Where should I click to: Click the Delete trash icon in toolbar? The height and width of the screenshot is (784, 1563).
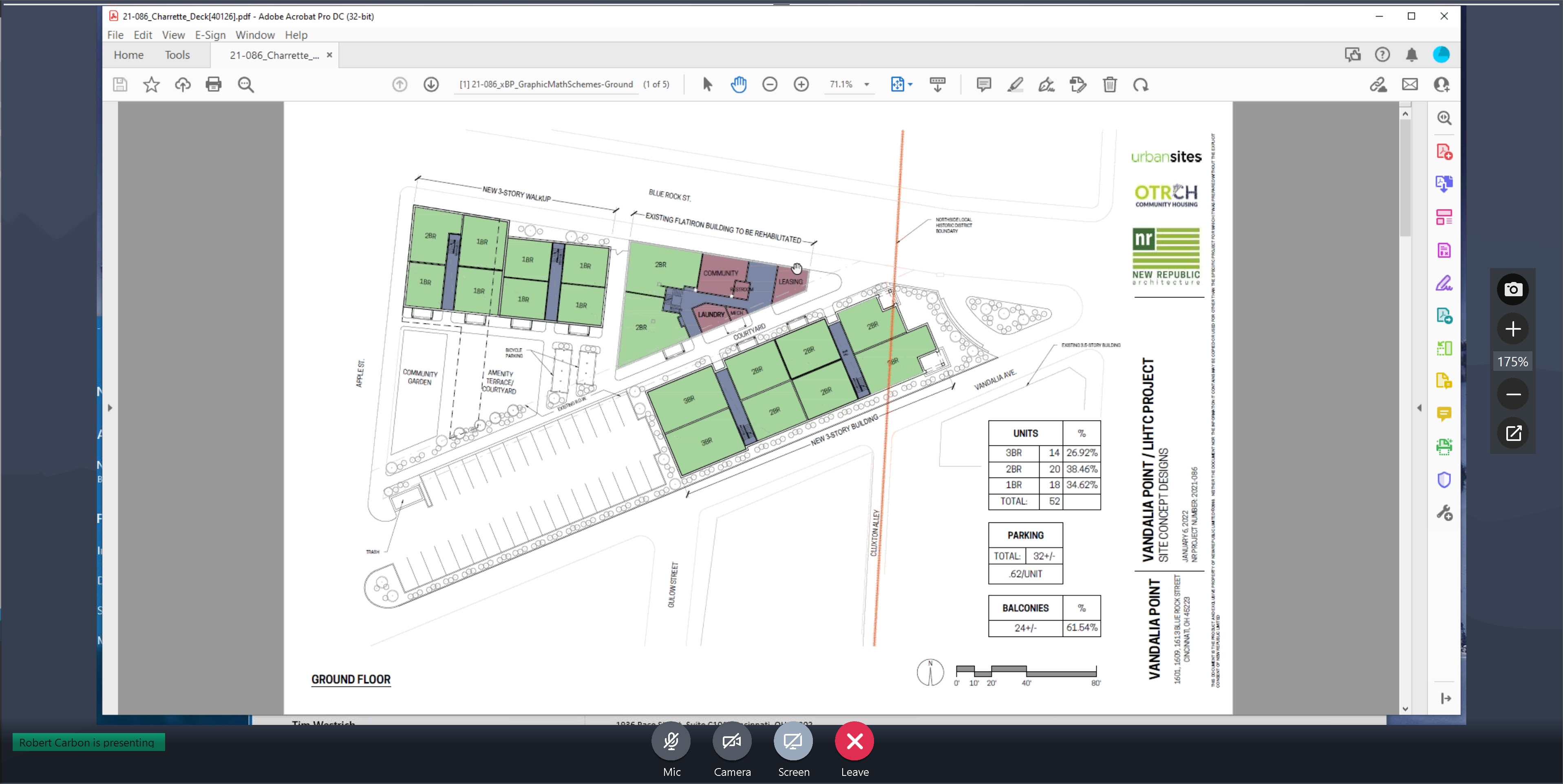click(x=1110, y=84)
